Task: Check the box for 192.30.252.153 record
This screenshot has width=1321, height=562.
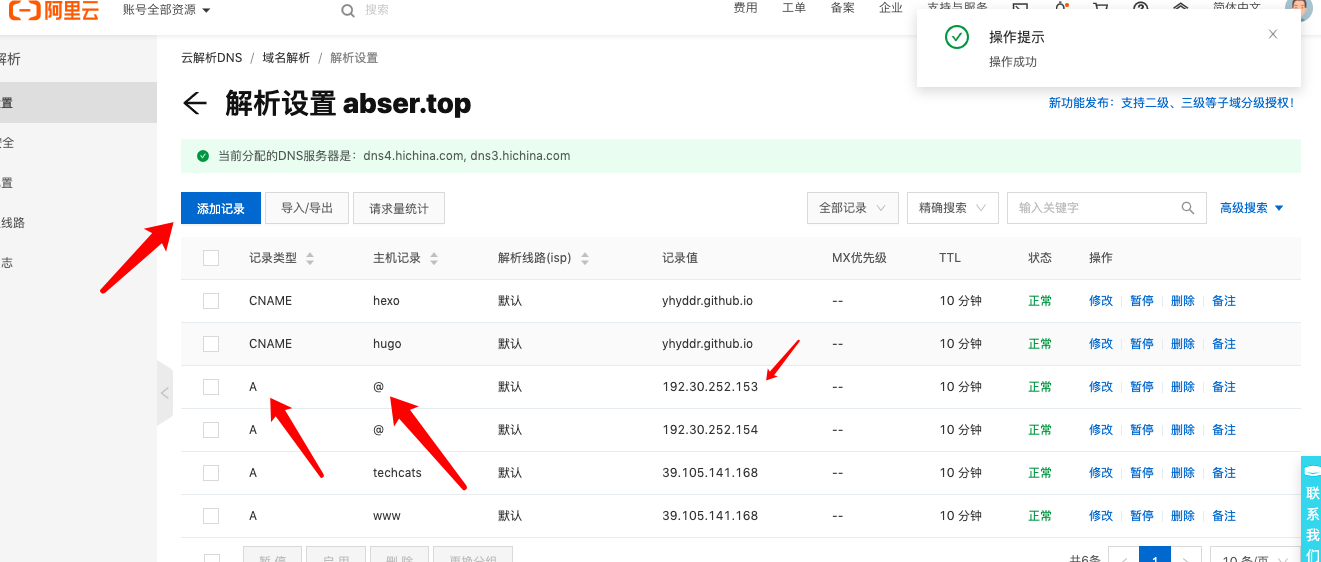Action: point(211,387)
